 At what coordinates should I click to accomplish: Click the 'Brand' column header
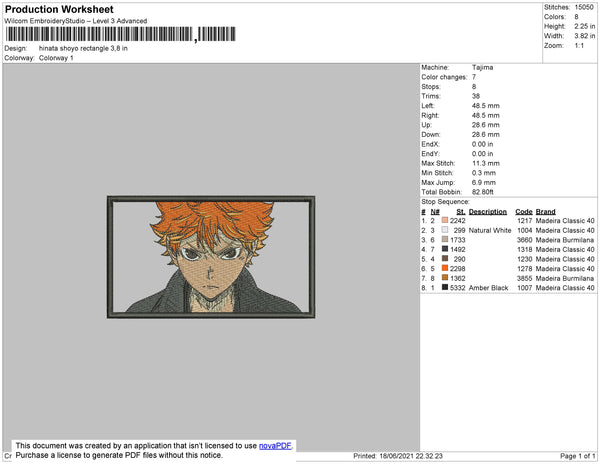click(545, 212)
